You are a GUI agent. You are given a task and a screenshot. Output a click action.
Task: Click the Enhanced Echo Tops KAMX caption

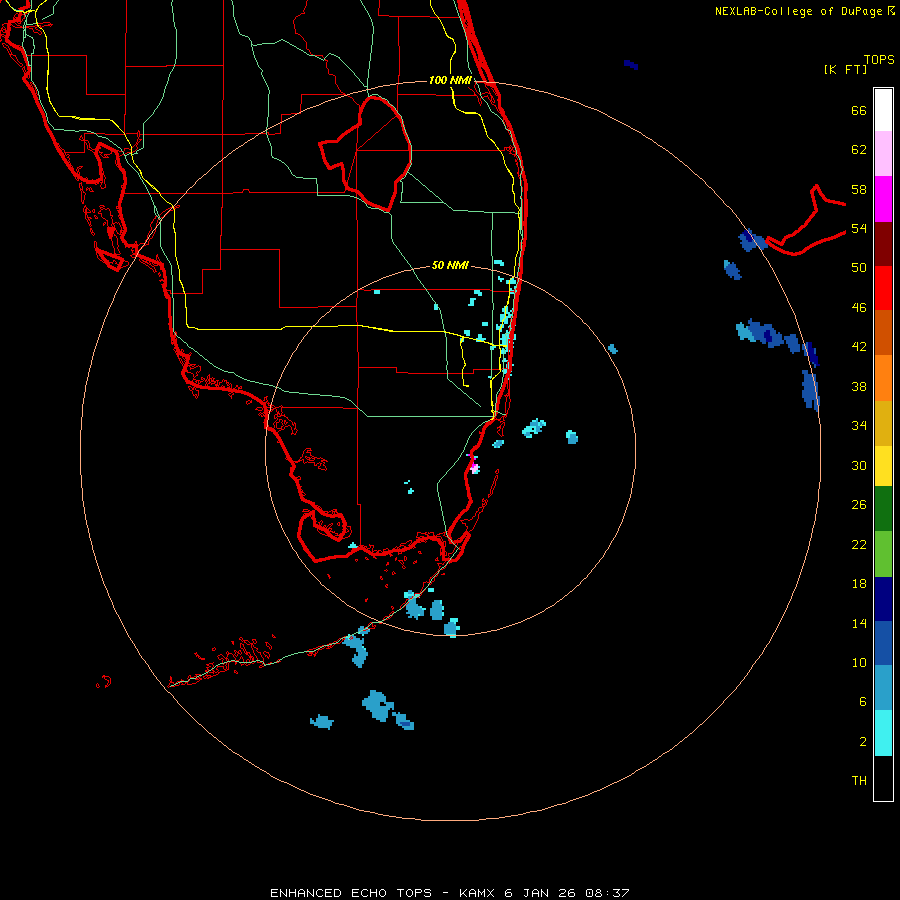tap(450, 893)
